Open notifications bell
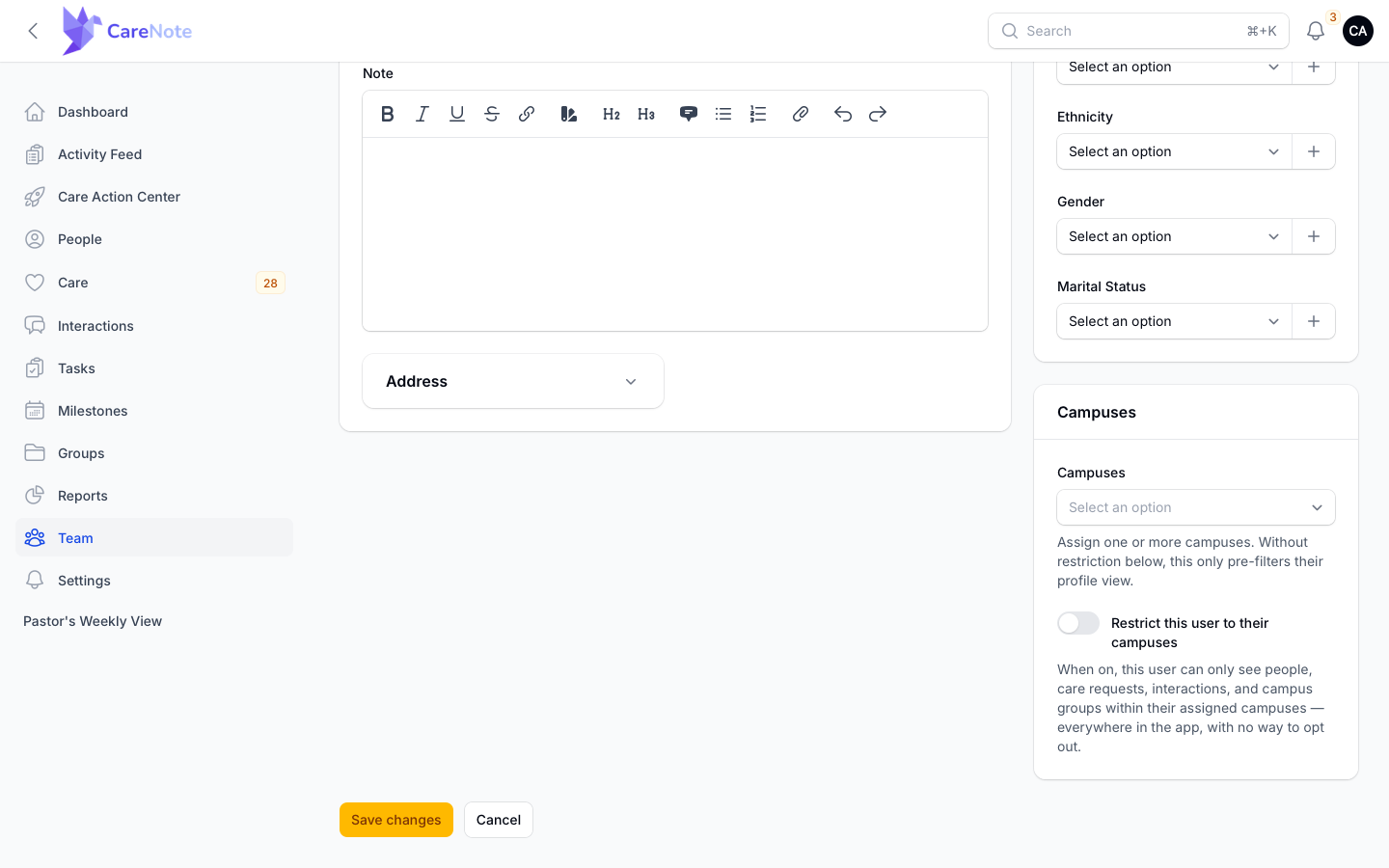1389x868 pixels. click(1316, 31)
